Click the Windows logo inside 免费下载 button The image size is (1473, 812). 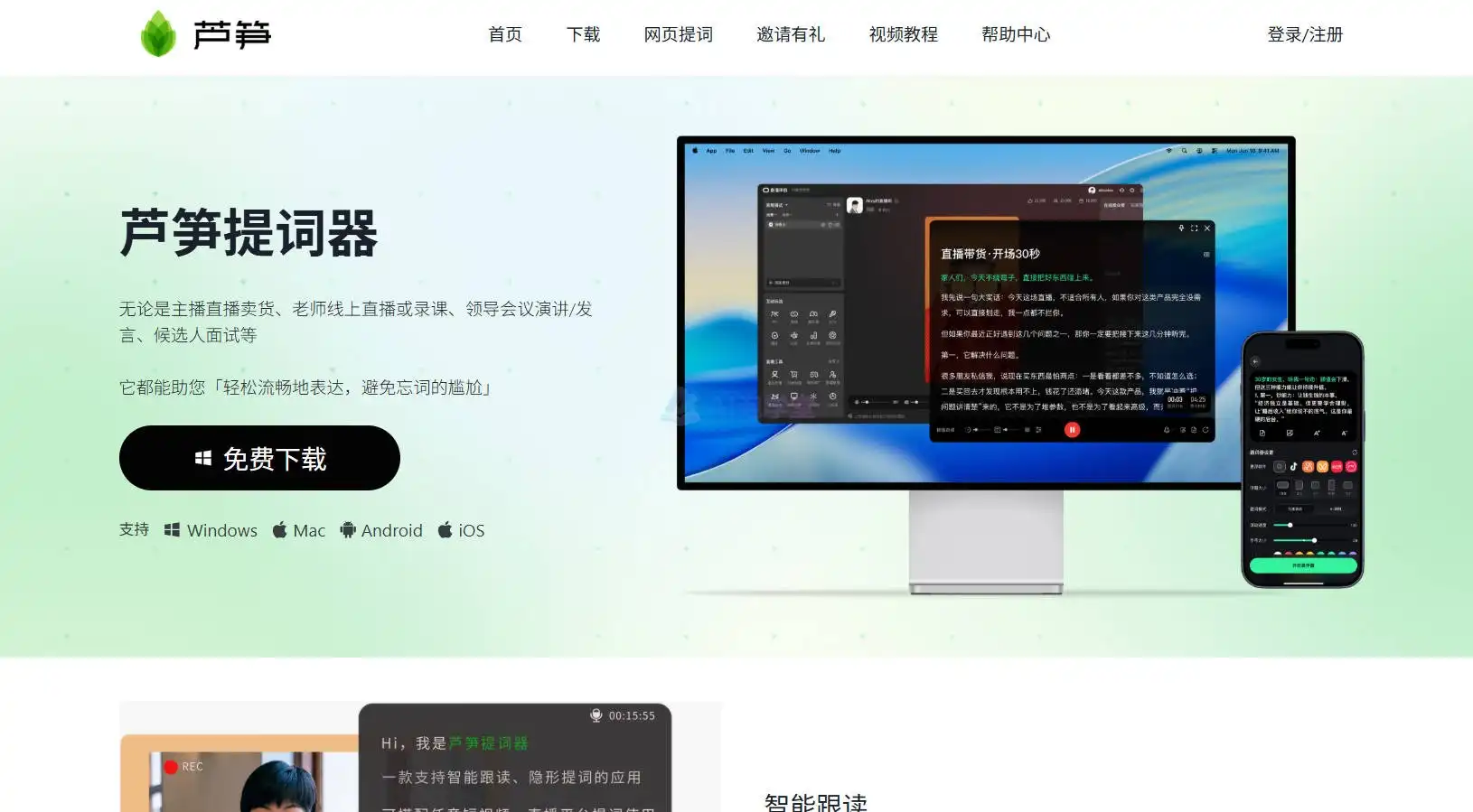(203, 459)
